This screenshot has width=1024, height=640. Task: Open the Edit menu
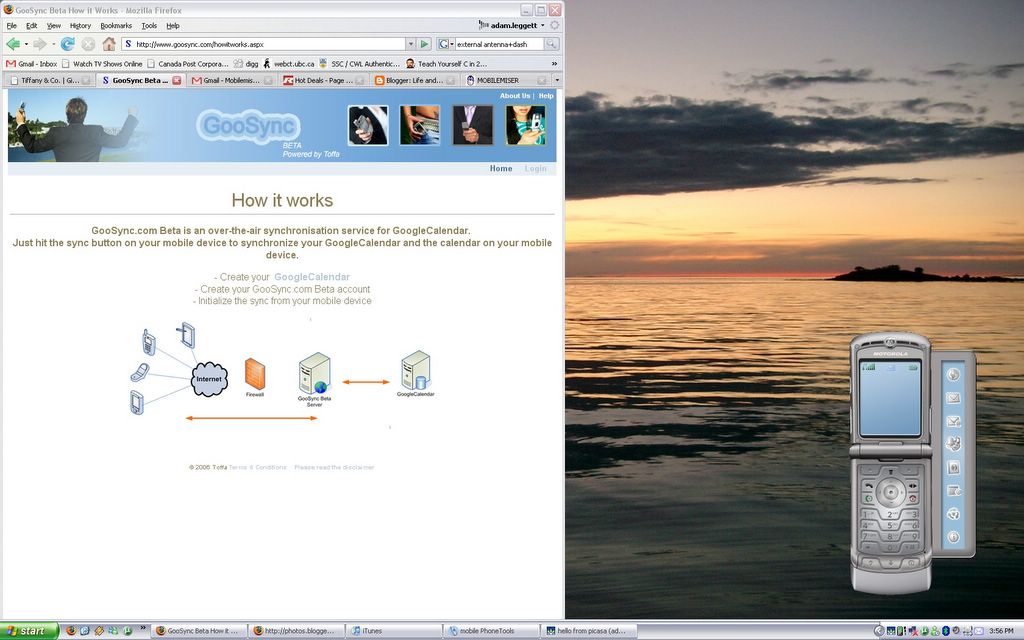(x=31, y=25)
